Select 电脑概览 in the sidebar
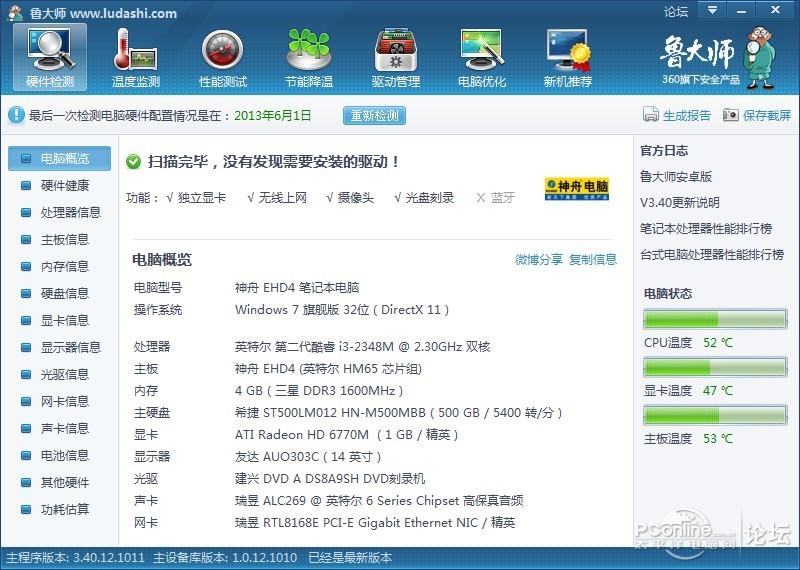Viewport: 800px width, 570px height. tap(59, 159)
